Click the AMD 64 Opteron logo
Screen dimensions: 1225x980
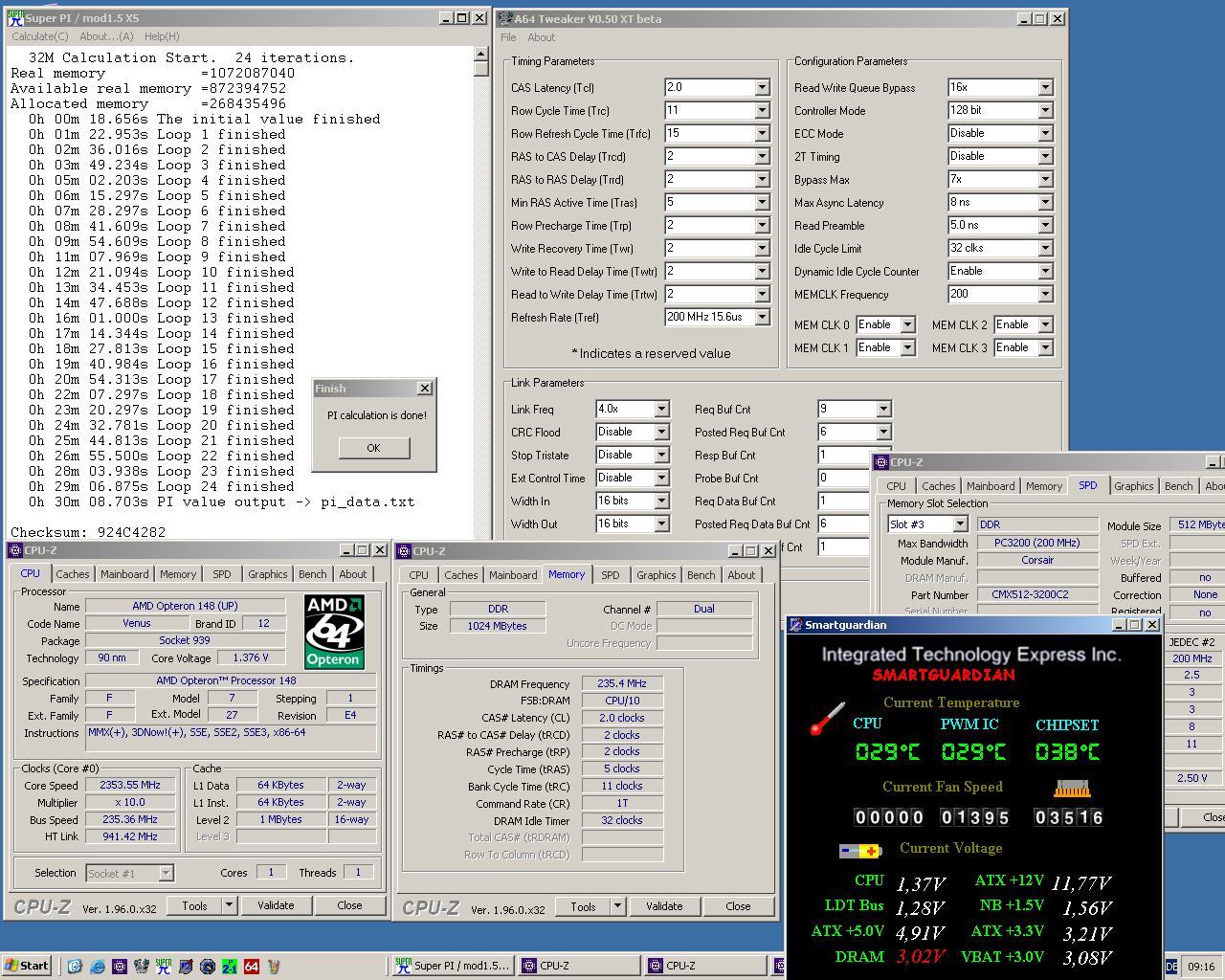pyautogui.click(x=334, y=632)
